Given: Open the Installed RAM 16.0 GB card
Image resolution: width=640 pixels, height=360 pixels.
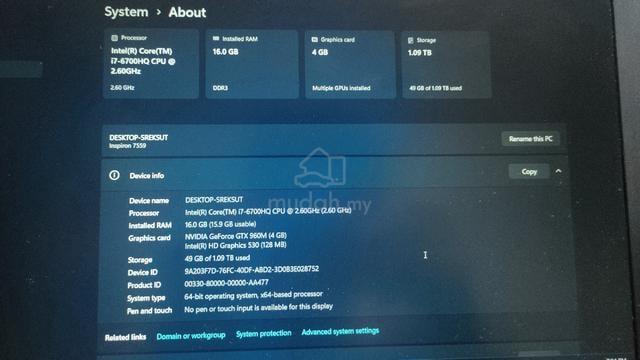Looking at the screenshot, I should point(252,64).
